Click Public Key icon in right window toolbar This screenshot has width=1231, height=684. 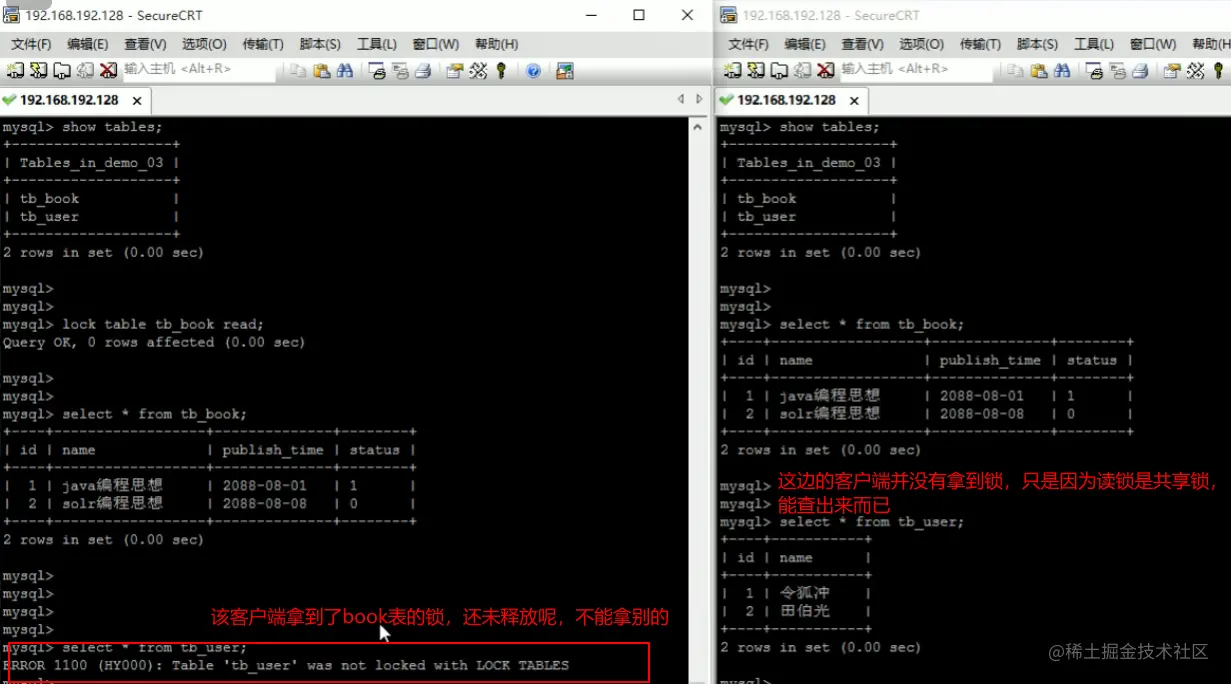pyautogui.click(x=1218, y=70)
